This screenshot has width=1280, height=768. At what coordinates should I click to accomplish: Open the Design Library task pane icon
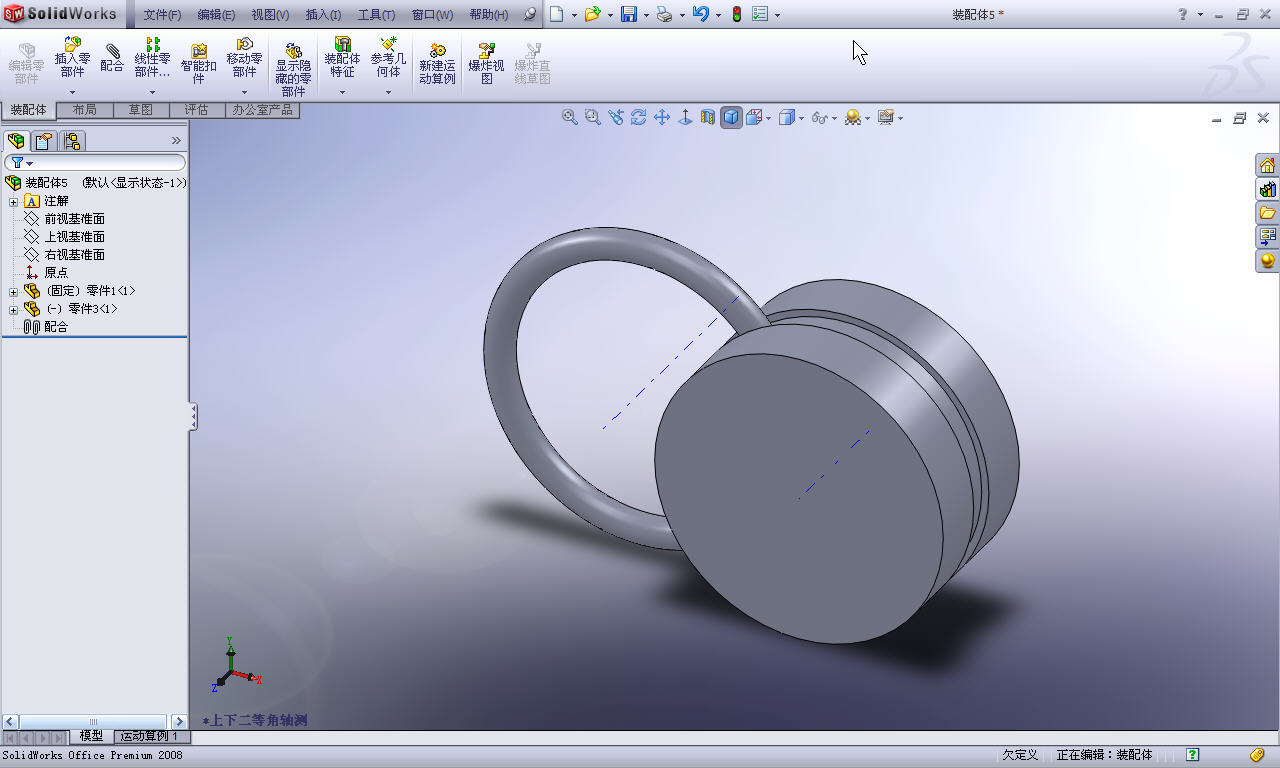coord(1267,189)
